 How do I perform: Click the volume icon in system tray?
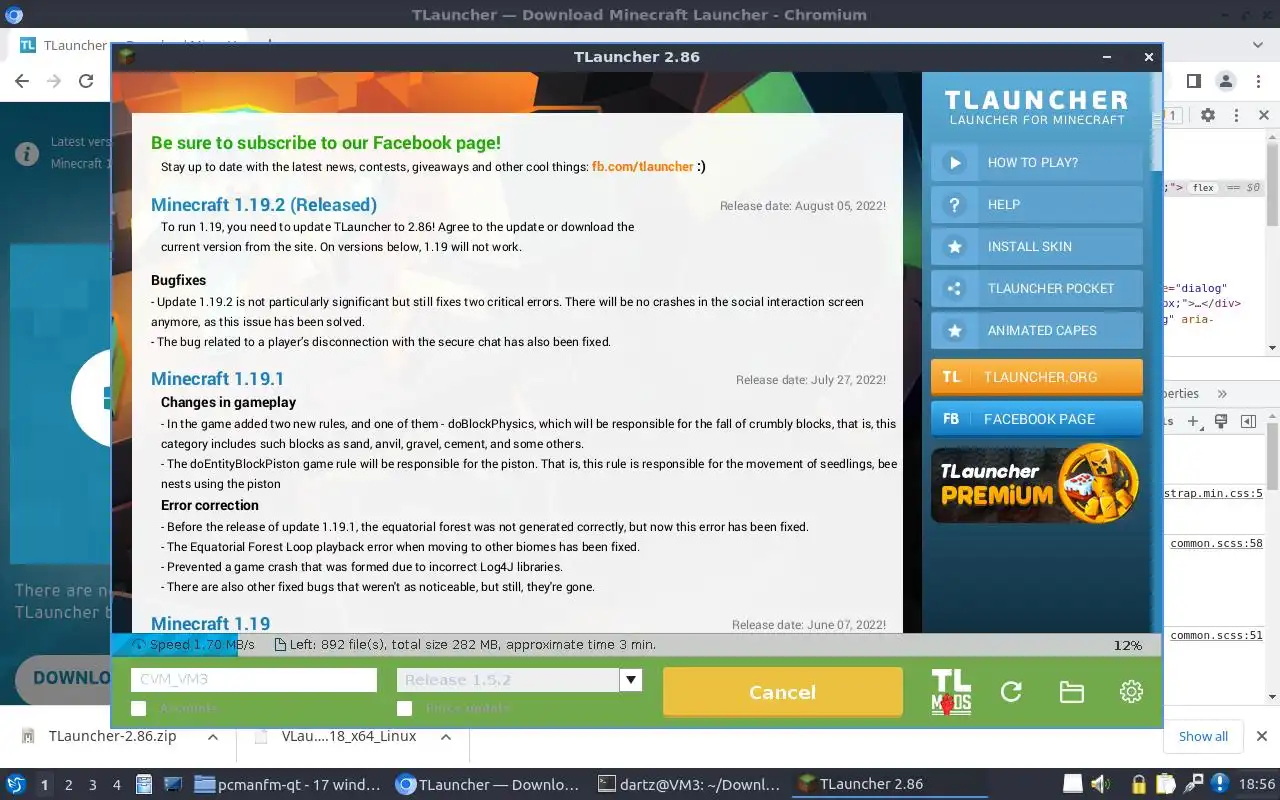(x=1101, y=784)
